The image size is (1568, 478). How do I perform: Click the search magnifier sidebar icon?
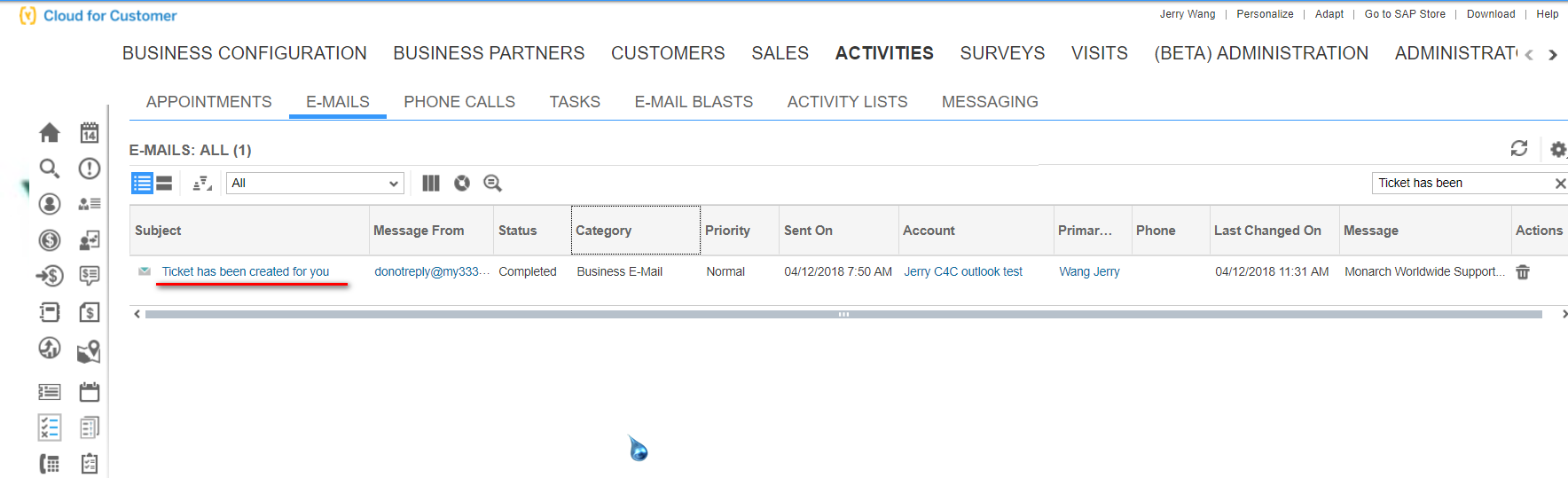[50, 168]
